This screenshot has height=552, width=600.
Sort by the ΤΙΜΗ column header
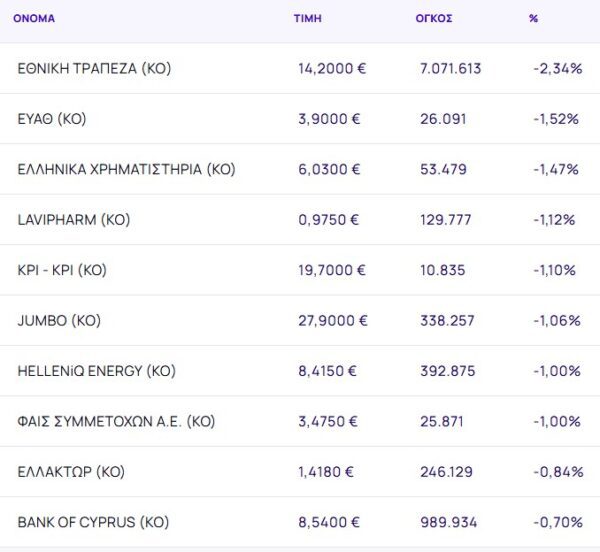[x=307, y=18]
